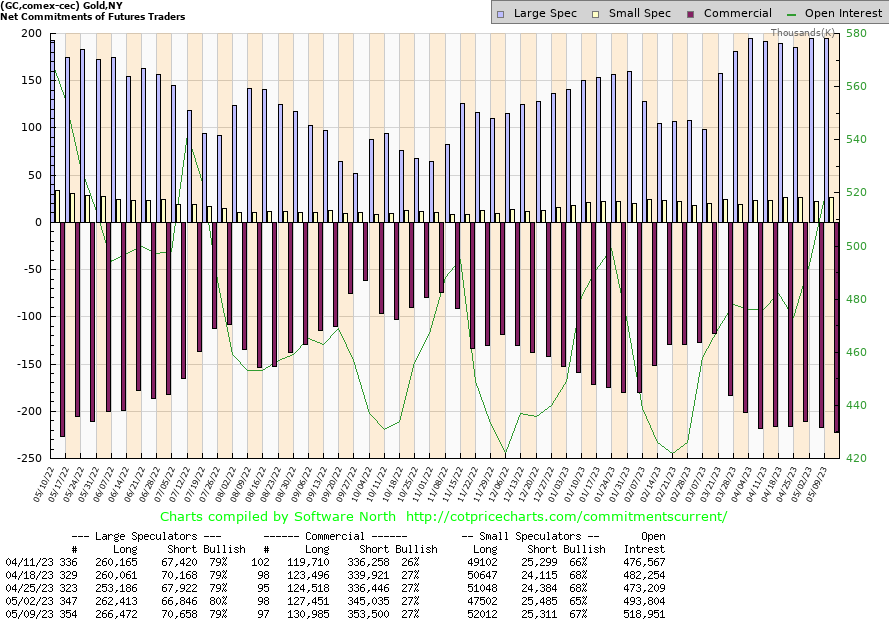Select the Large Spec legend label
The width and height of the screenshot is (889, 620).
tap(545, 13)
